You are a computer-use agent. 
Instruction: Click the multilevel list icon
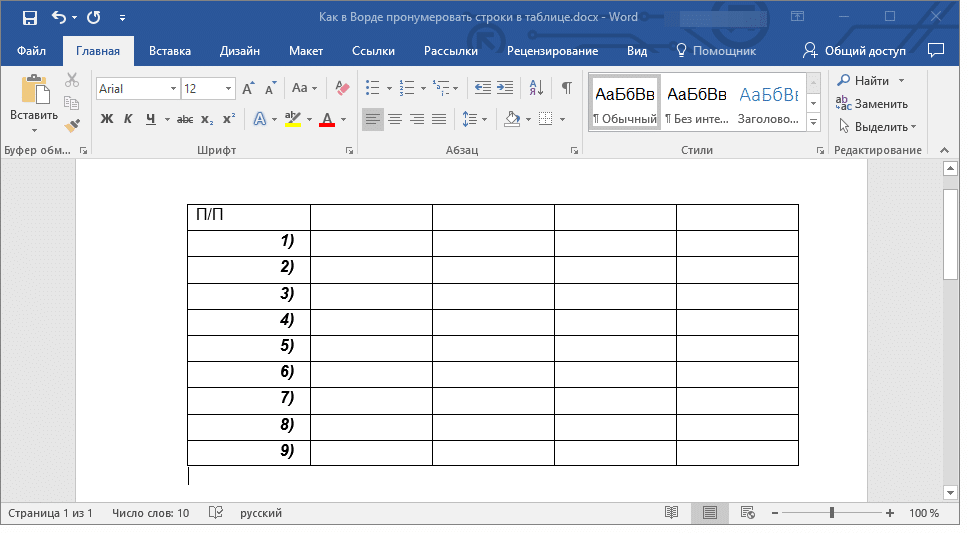pos(441,88)
